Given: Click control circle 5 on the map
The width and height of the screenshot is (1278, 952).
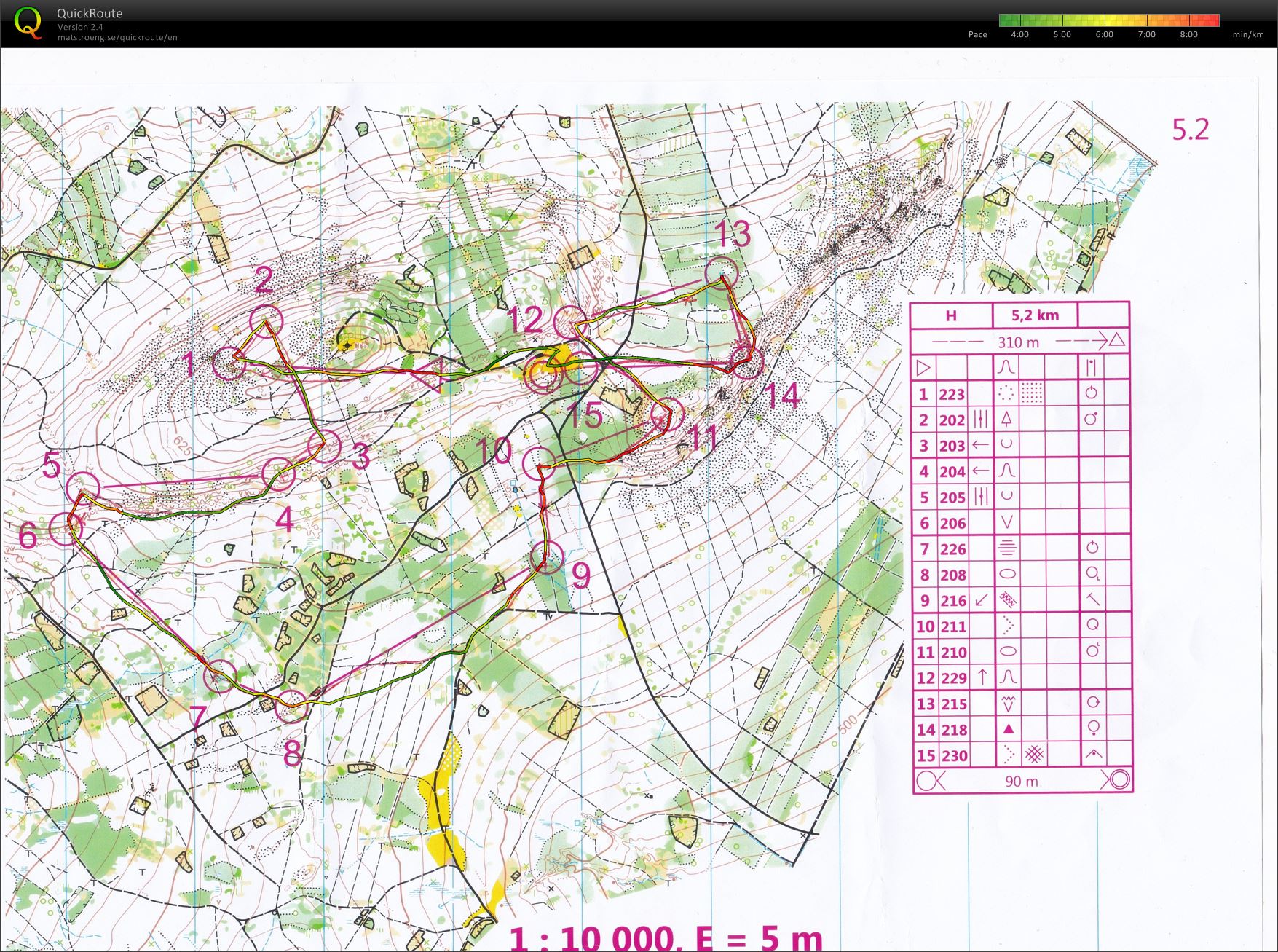Looking at the screenshot, I should click(83, 489).
